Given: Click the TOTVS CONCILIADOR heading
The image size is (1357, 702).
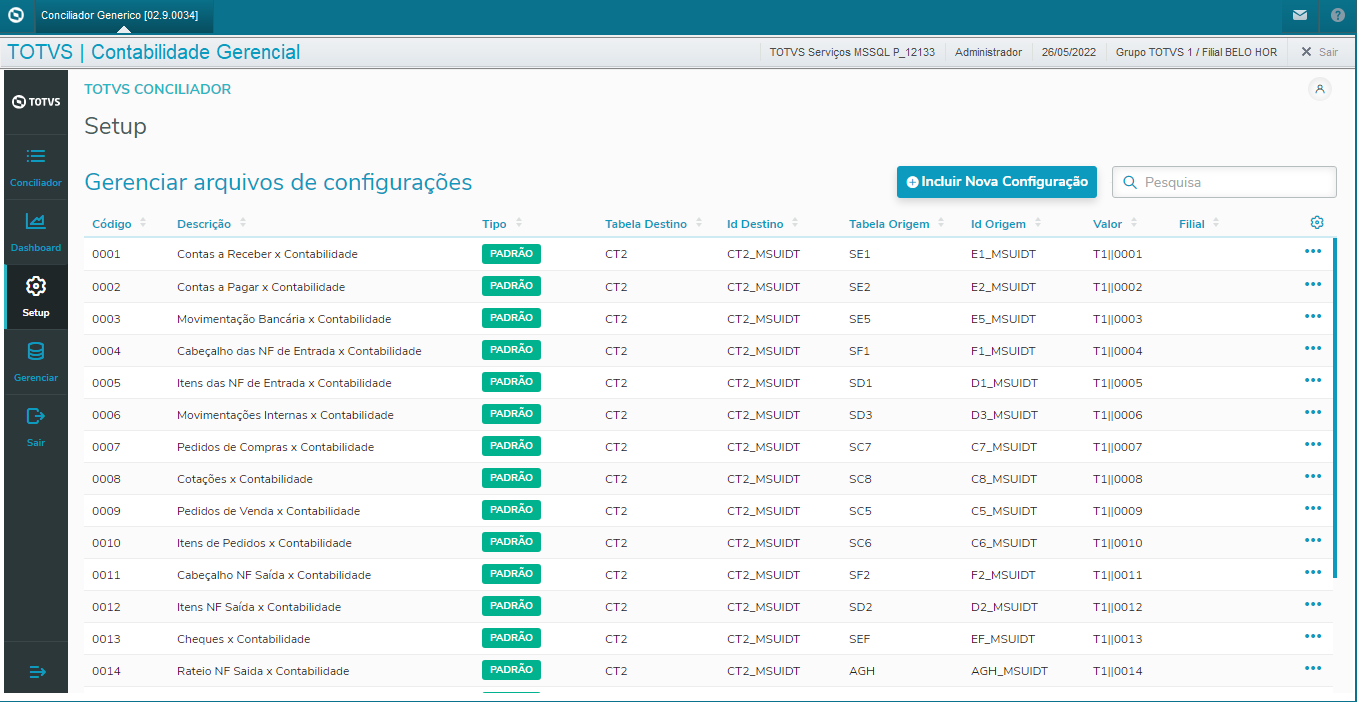Looking at the screenshot, I should point(157,89).
